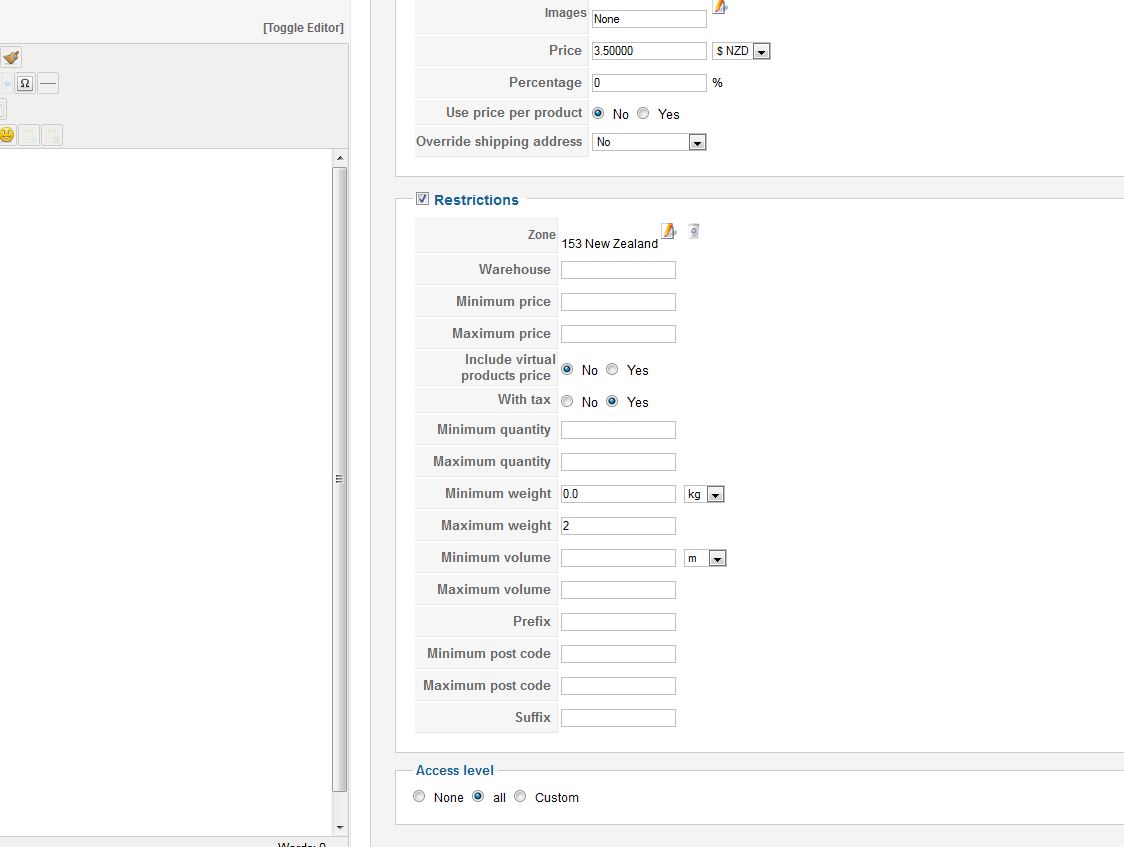Click the Restrictions section title

[x=476, y=200]
